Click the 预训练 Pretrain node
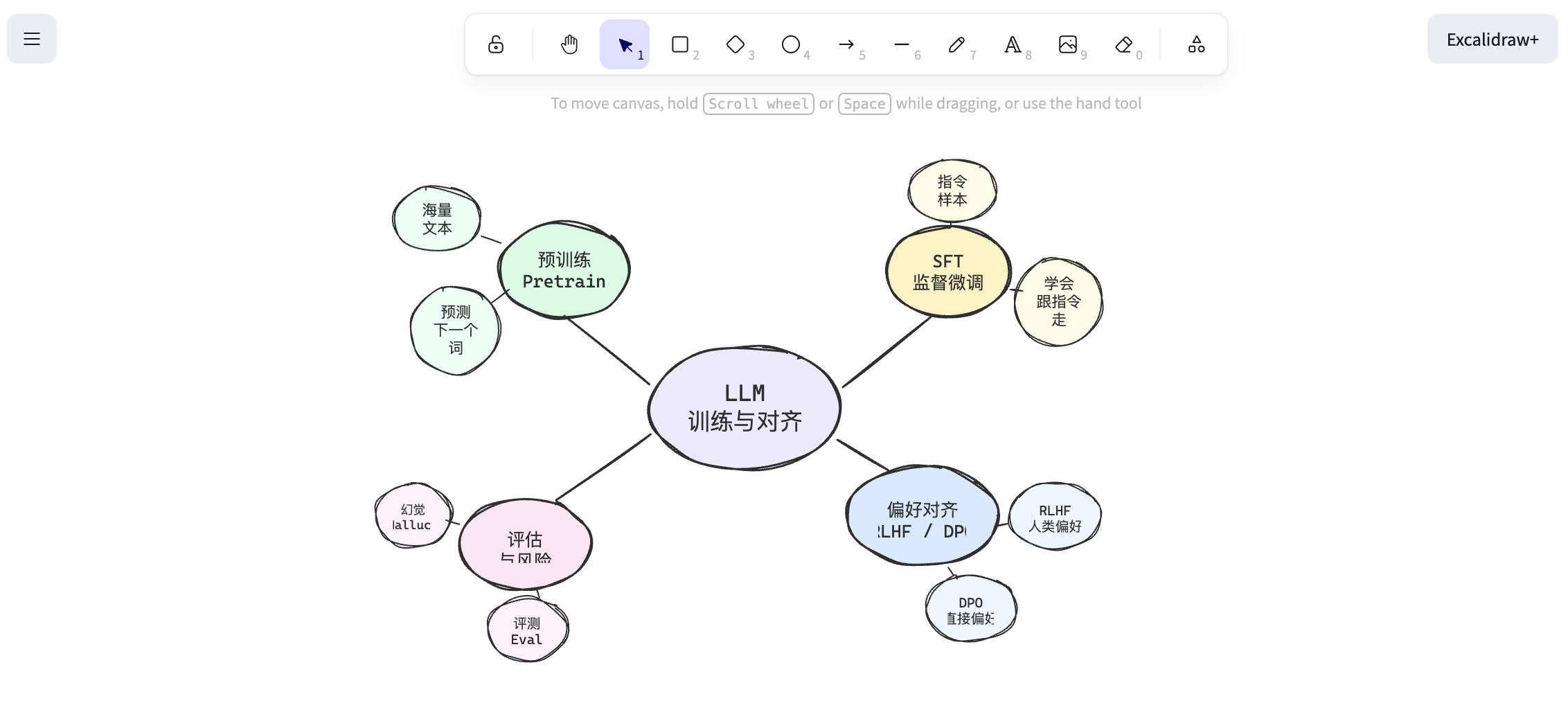 tap(564, 270)
